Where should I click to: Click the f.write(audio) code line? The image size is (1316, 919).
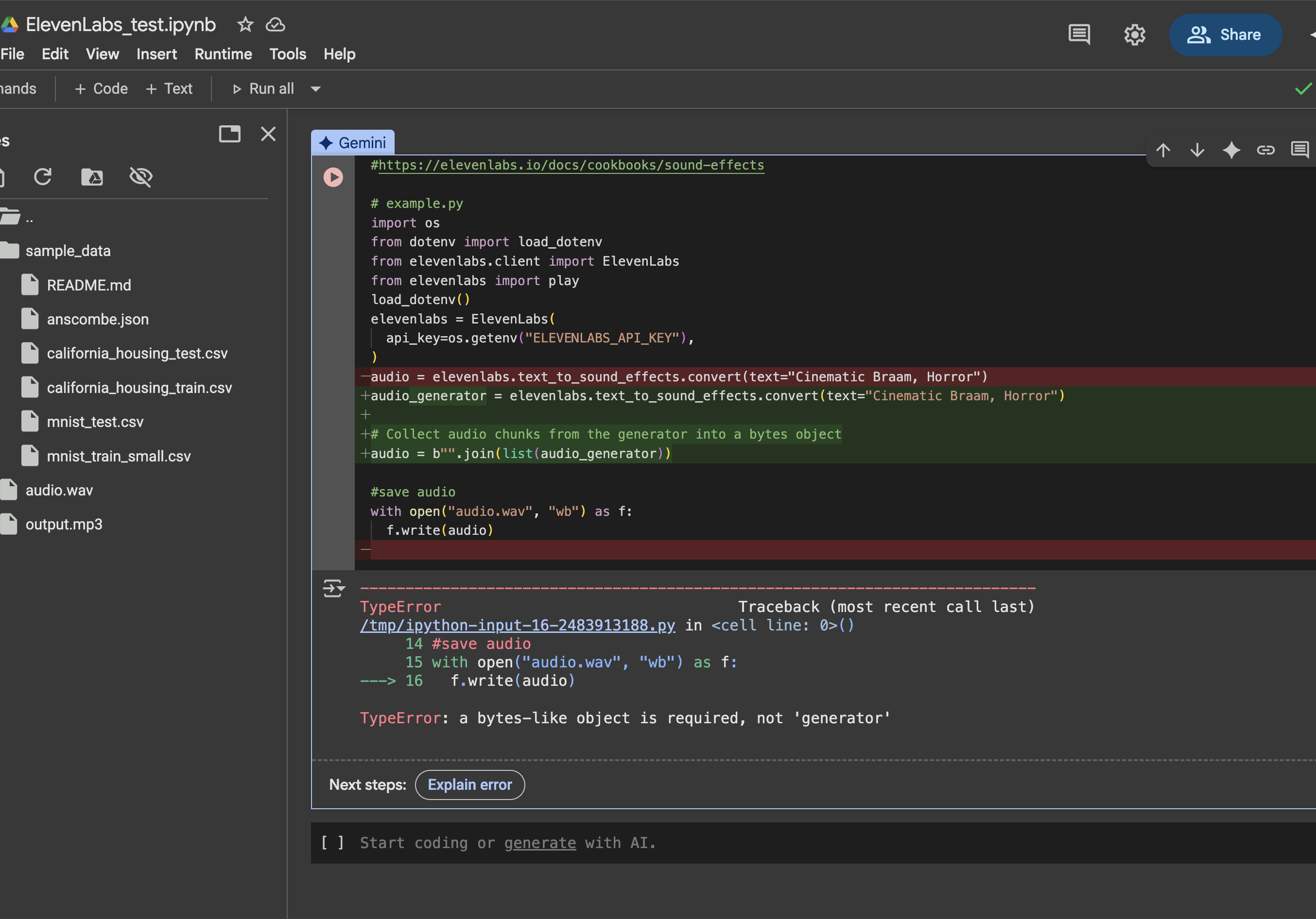coord(440,530)
